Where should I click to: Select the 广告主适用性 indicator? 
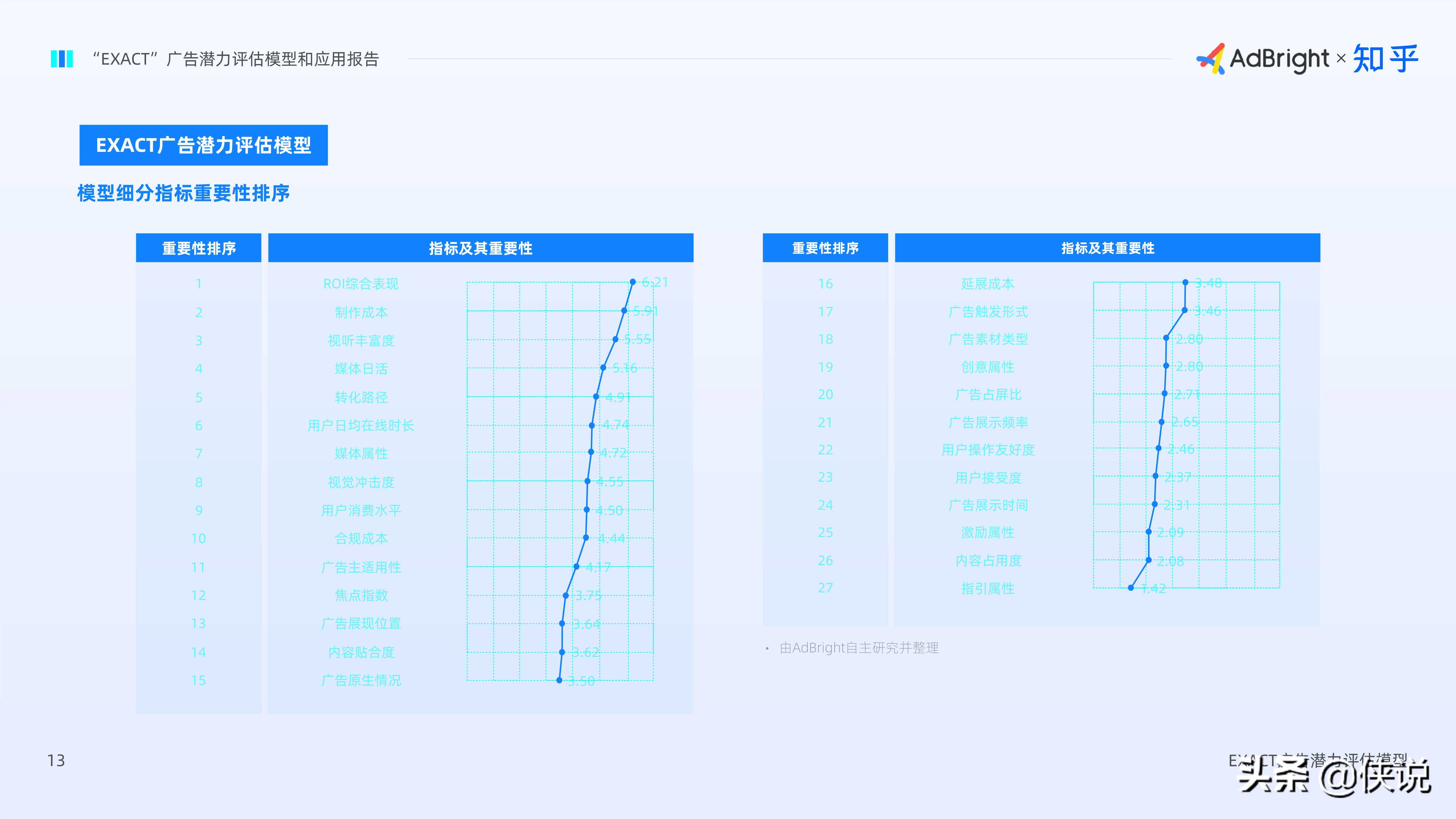click(361, 567)
